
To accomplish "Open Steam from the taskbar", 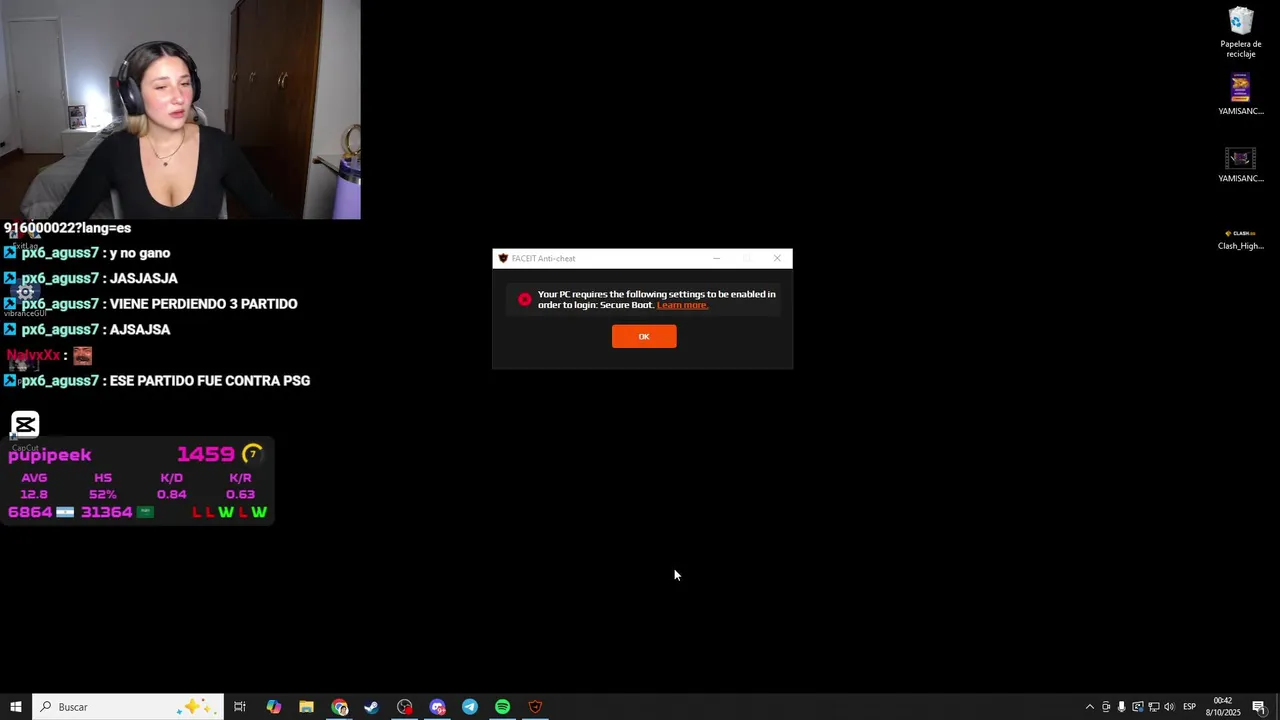I will click(371, 707).
